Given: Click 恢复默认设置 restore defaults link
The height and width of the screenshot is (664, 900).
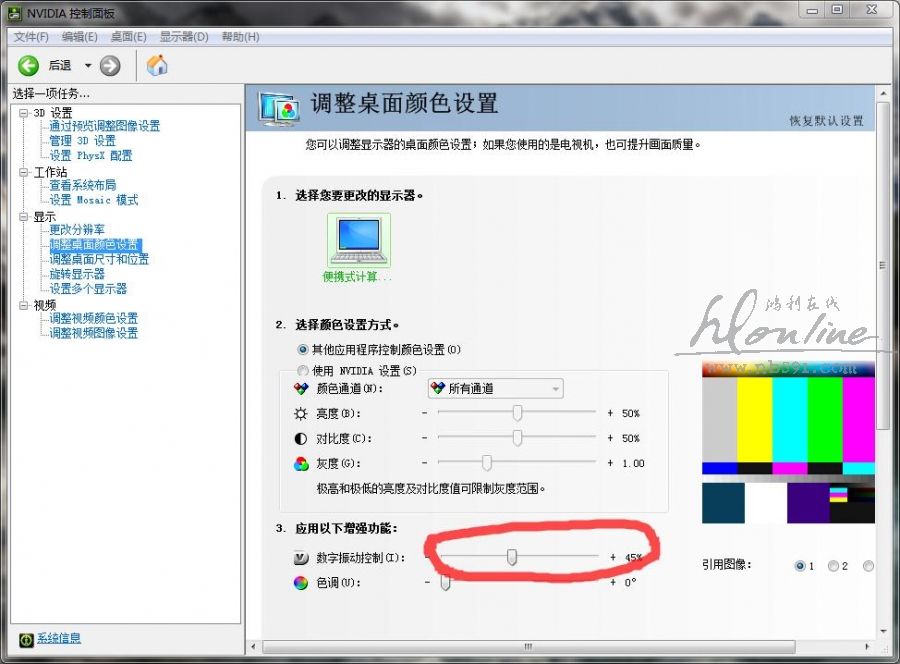Looking at the screenshot, I should (x=825, y=121).
